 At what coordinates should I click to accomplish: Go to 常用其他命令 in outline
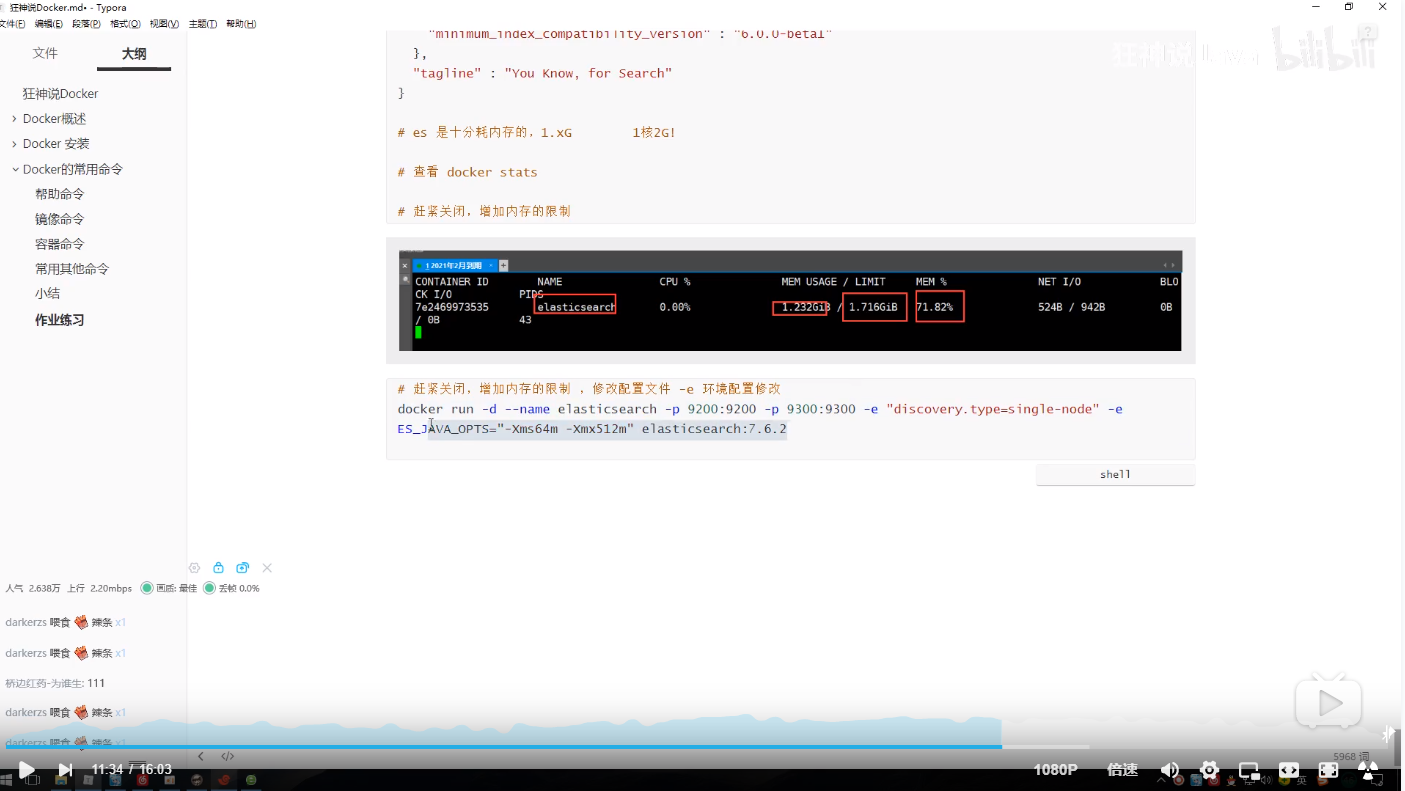click(72, 269)
